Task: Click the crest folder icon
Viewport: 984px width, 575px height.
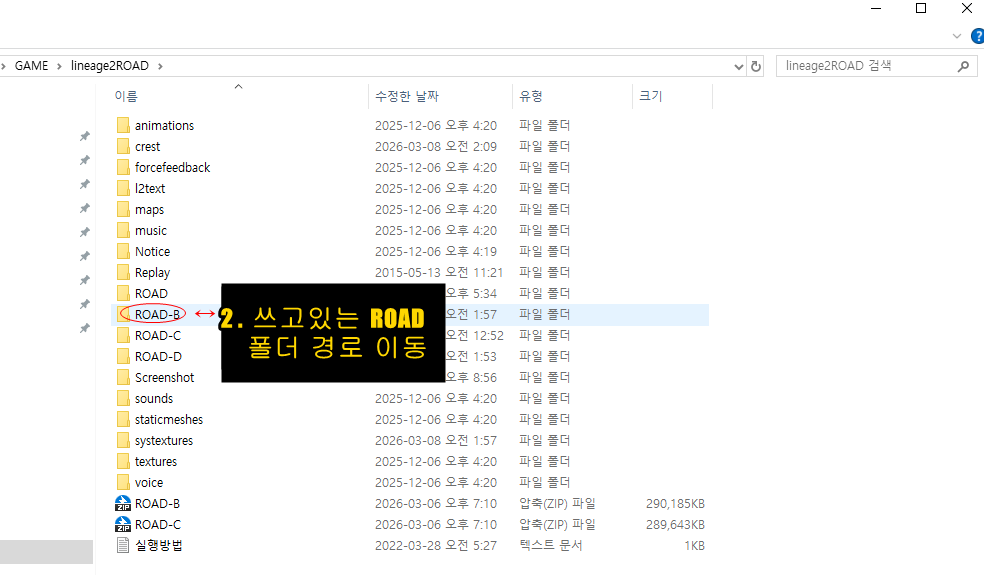Action: [x=123, y=146]
